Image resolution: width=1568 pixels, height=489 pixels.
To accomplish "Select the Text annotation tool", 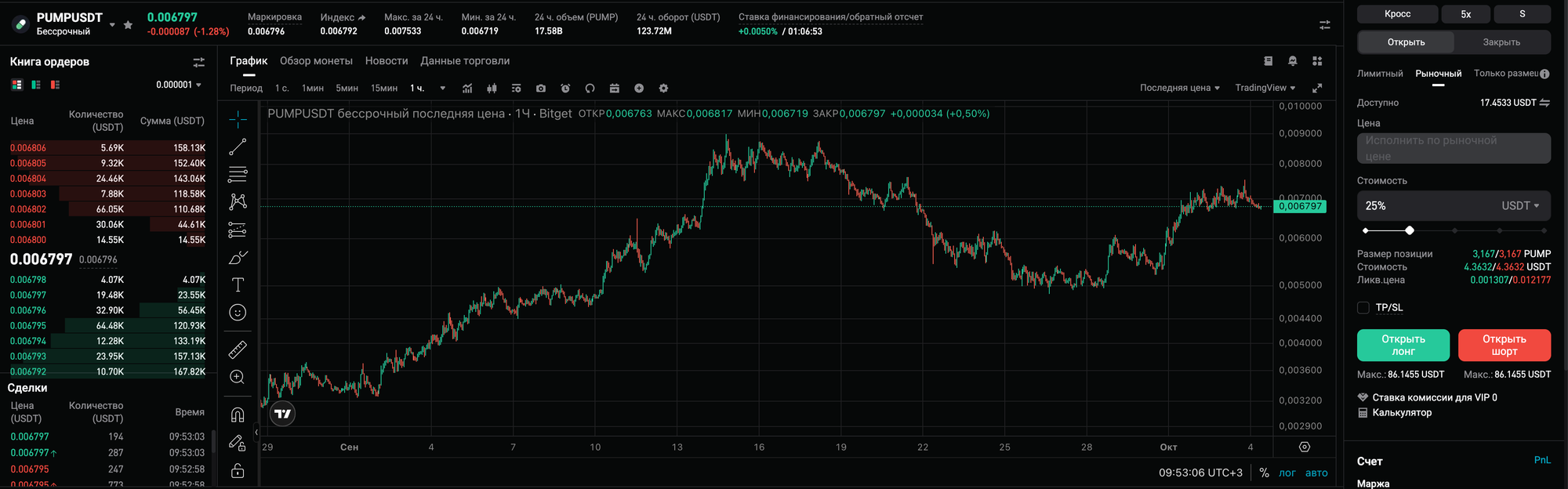I will (x=238, y=284).
